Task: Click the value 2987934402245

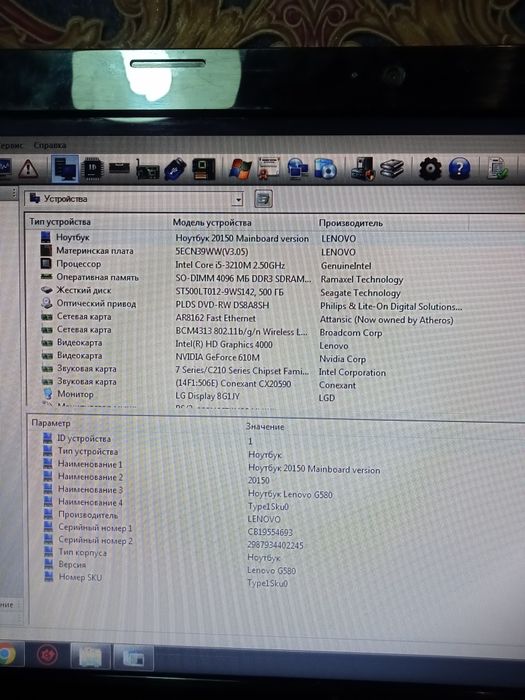Action: (275, 545)
